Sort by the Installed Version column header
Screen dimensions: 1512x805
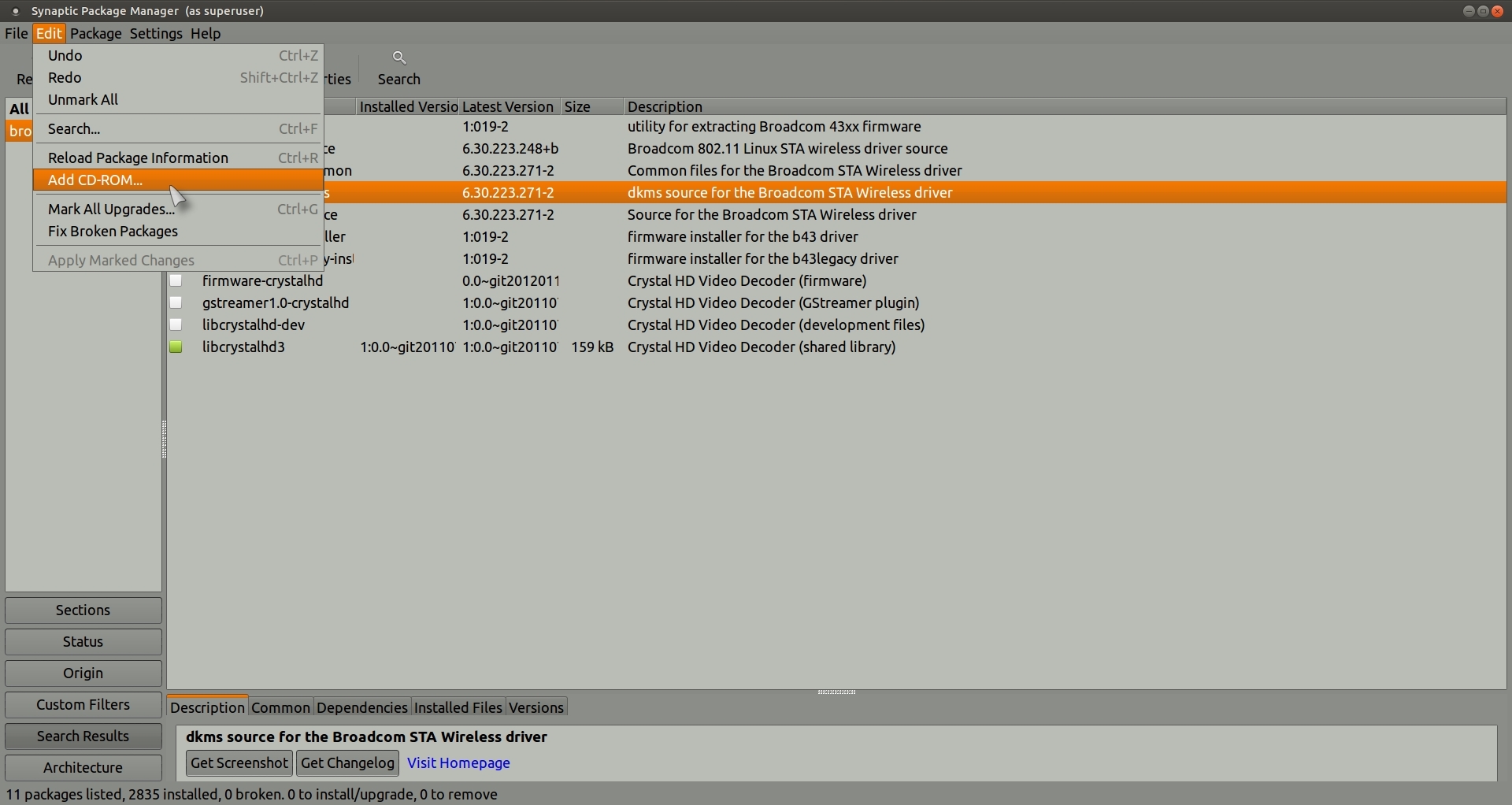[x=407, y=106]
